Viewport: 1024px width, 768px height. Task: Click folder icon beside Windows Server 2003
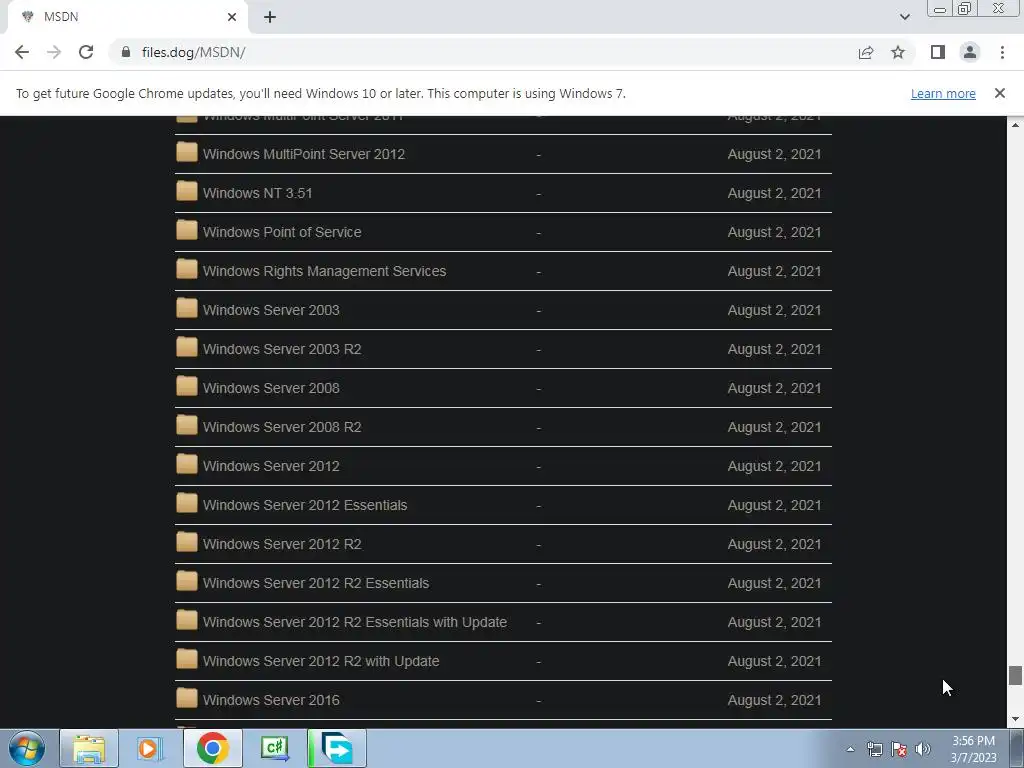point(187,309)
